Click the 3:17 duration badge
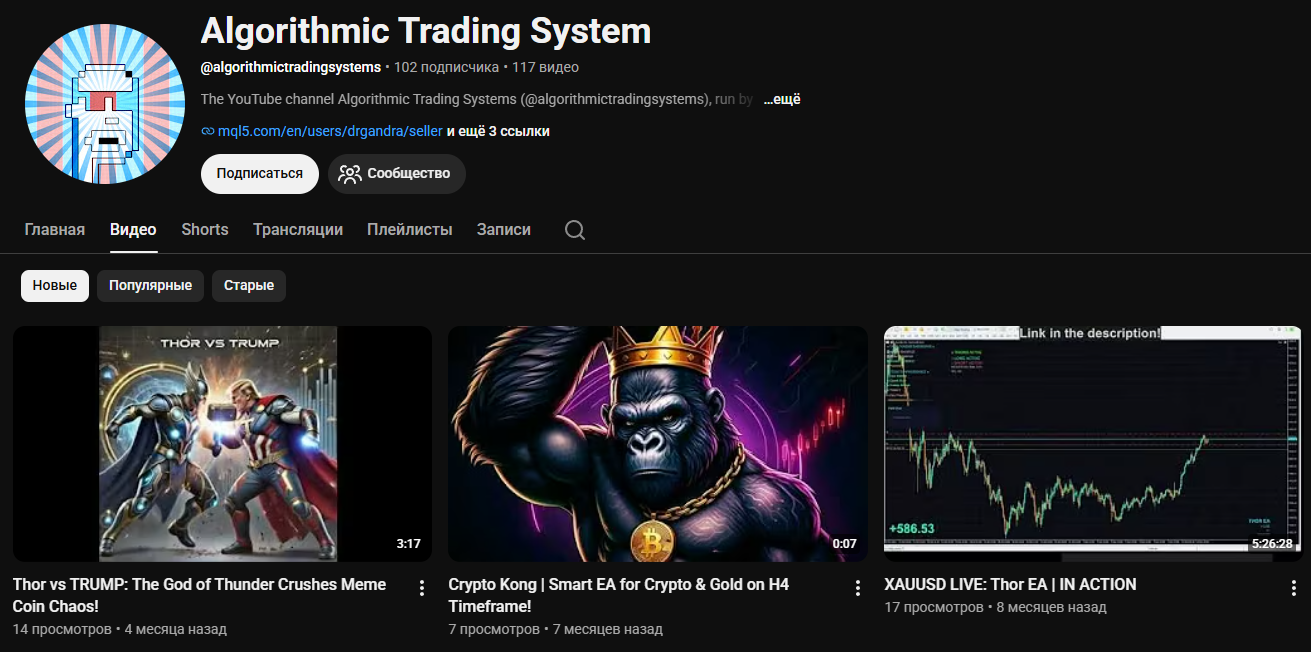The width and height of the screenshot is (1311, 652). 408,544
